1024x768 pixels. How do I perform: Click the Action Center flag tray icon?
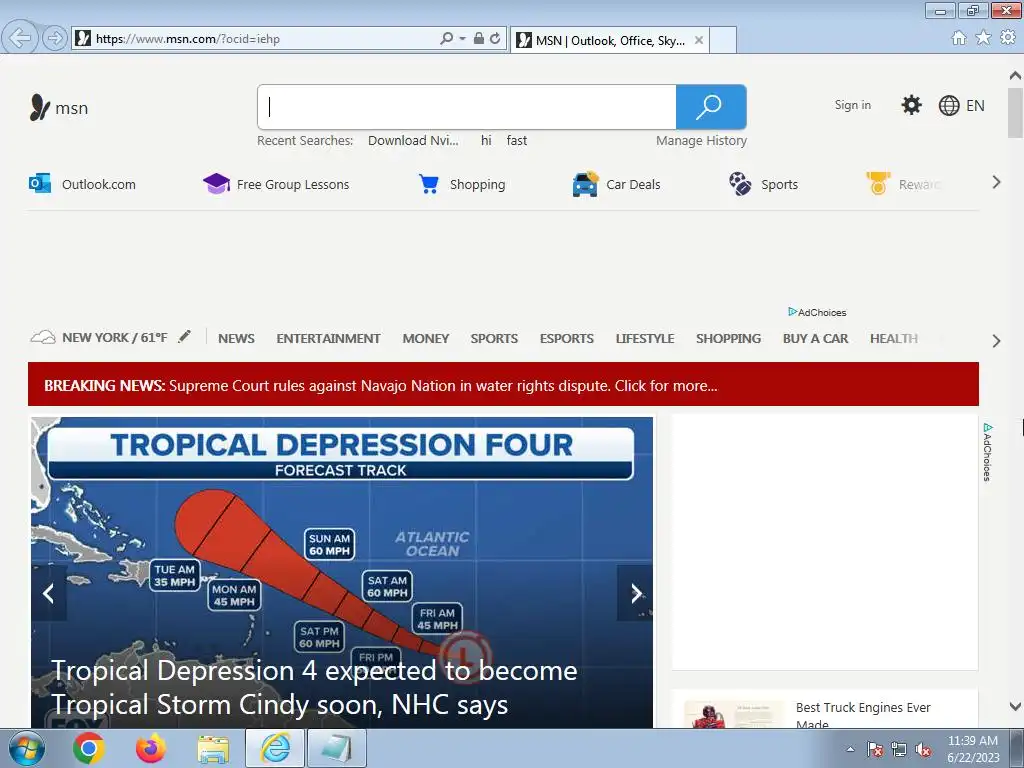click(x=875, y=749)
